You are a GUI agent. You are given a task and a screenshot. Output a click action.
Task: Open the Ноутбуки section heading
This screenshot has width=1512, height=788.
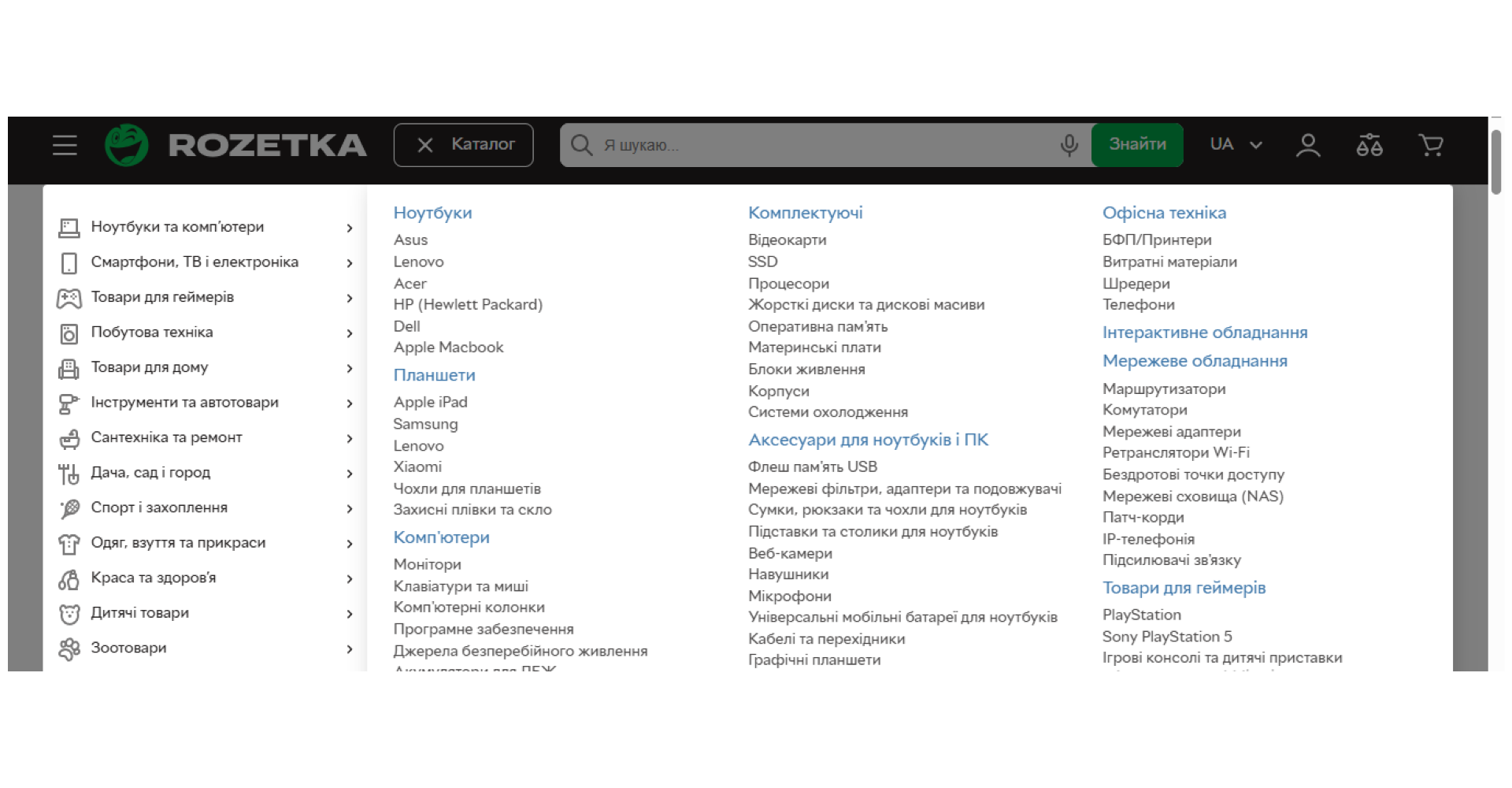(432, 213)
